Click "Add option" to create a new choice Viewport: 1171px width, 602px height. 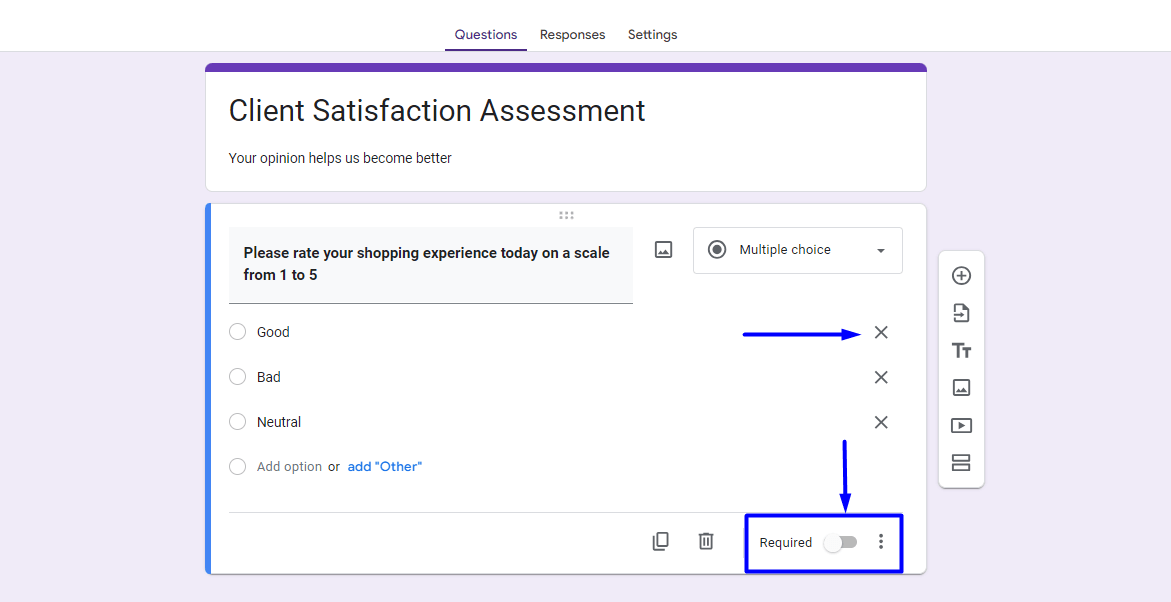pyautogui.click(x=291, y=466)
